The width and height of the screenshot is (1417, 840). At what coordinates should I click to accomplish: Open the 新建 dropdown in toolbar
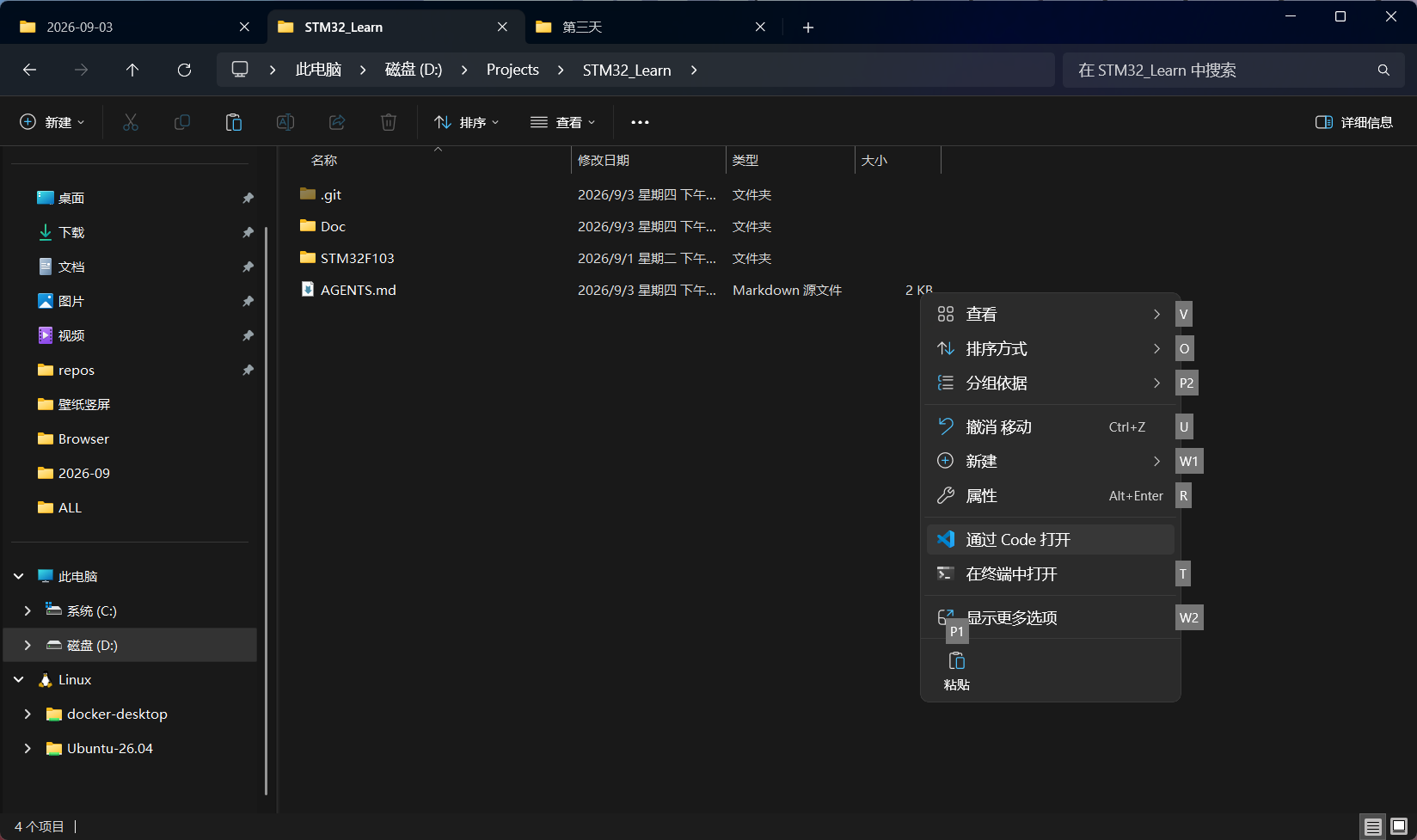tap(52, 122)
